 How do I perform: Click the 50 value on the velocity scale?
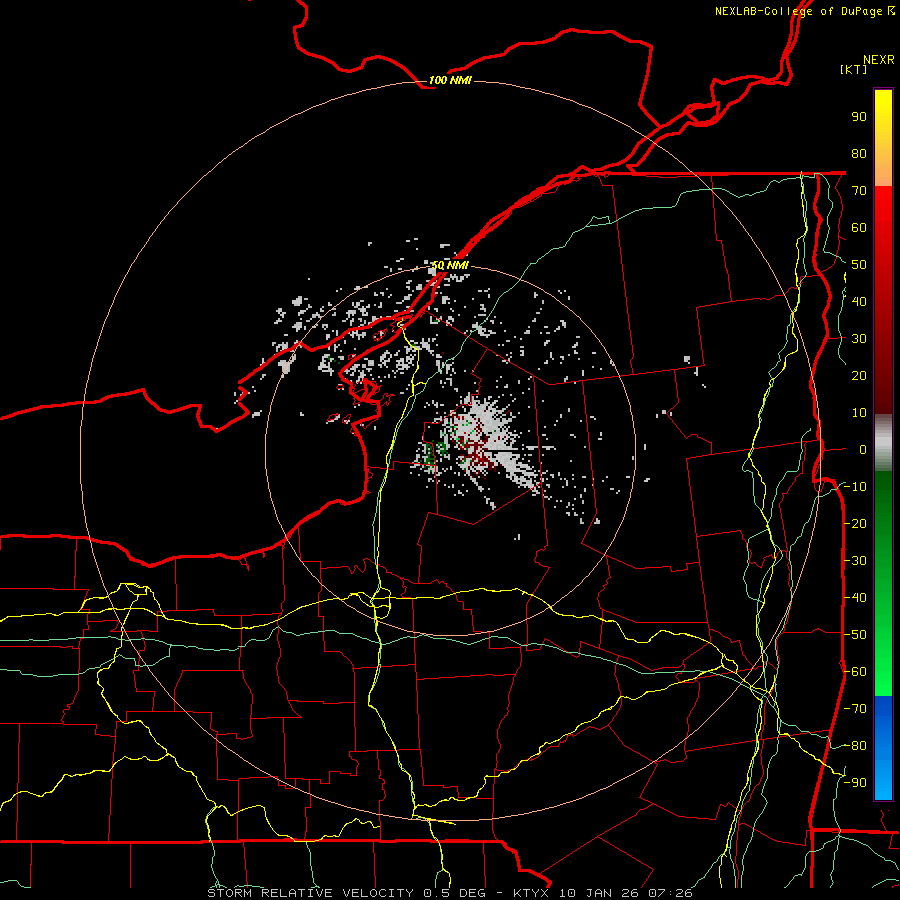pyautogui.click(x=859, y=265)
